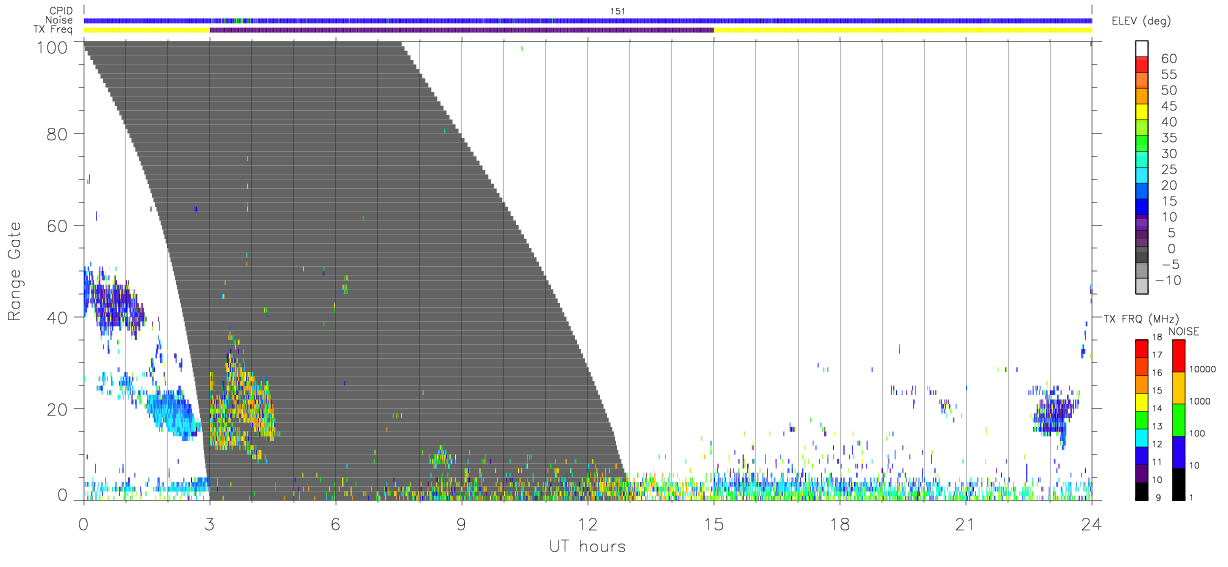Click the 40 tick label on Range Gate axis
This screenshot has height=567, width=1228.
pyautogui.click(x=59, y=318)
